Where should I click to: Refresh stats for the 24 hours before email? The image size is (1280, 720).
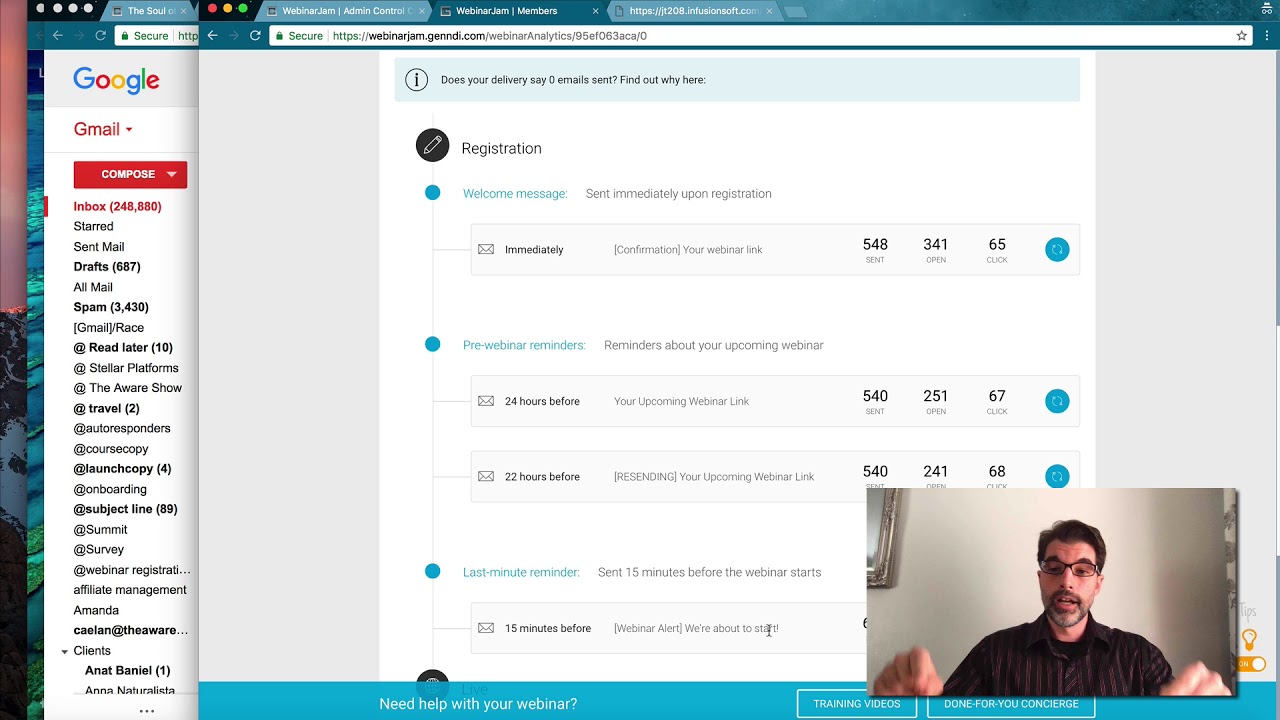coord(1057,401)
